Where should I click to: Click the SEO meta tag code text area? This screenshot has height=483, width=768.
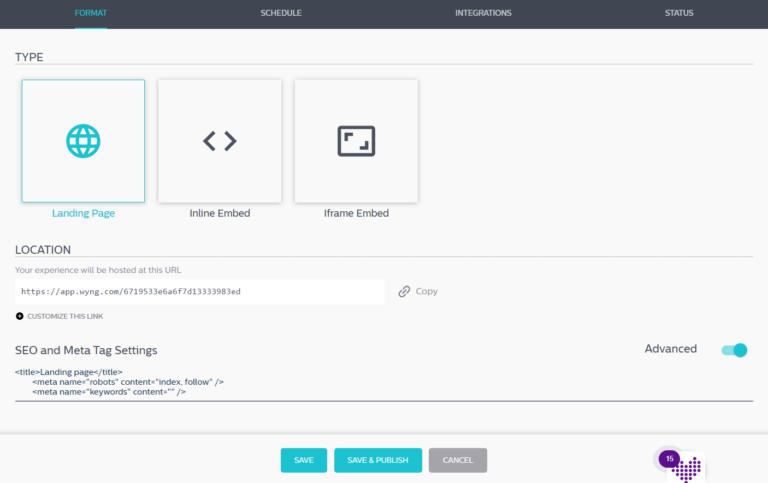pos(384,382)
